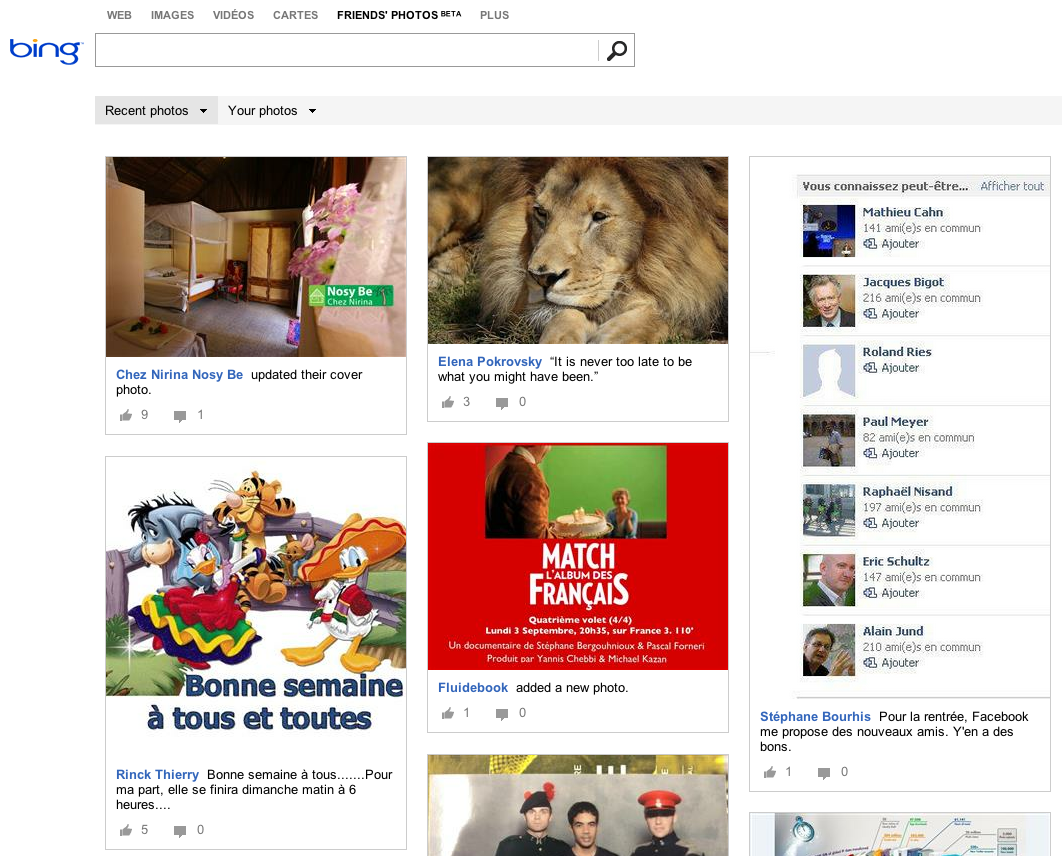Click add-friend icon beside Raphaël Nisand
Screen dimensions: 1062x856
870,523
